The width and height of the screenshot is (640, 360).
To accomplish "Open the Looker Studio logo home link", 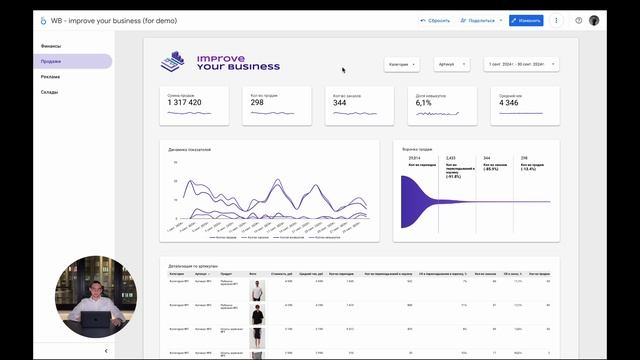I will click(x=43, y=21).
